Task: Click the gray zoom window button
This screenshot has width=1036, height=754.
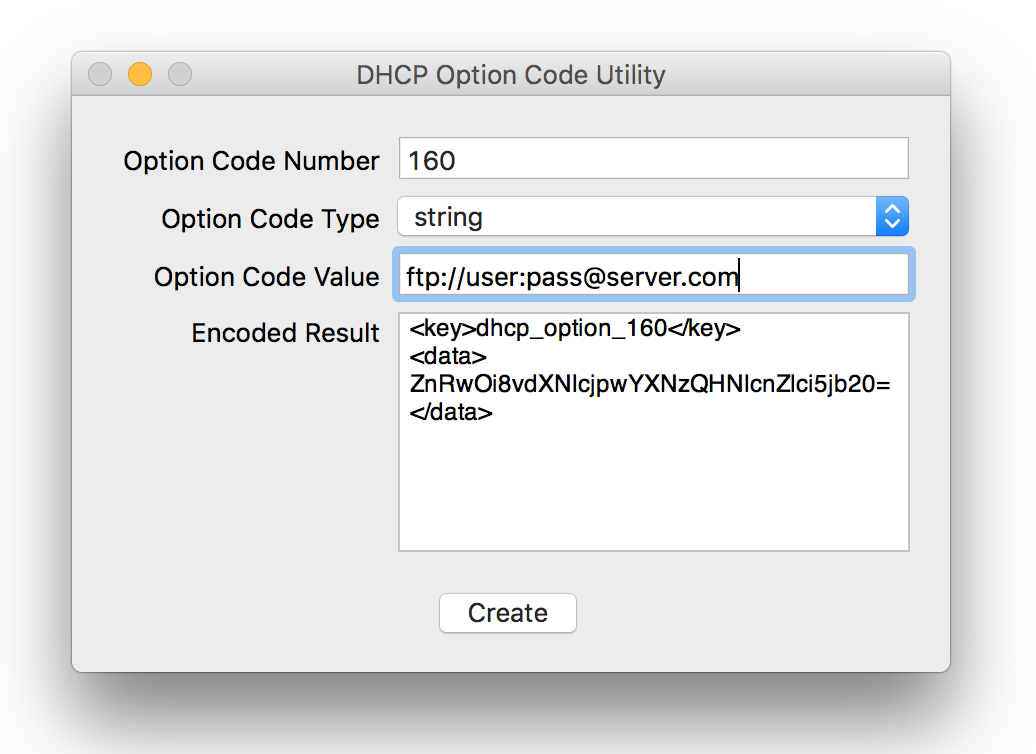Action: point(179,75)
